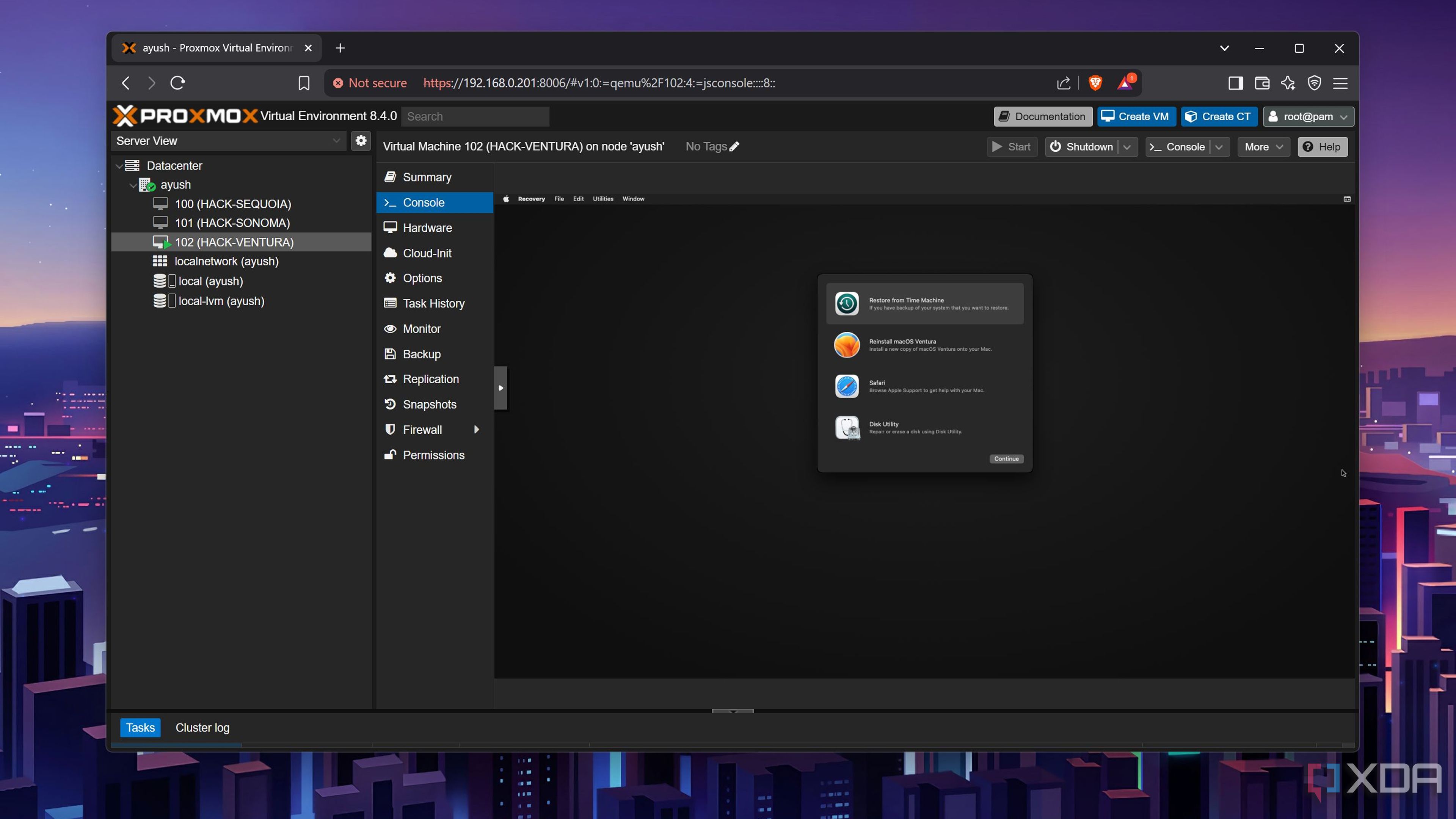Select the Safari compass icon
The width and height of the screenshot is (1456, 819).
click(847, 387)
